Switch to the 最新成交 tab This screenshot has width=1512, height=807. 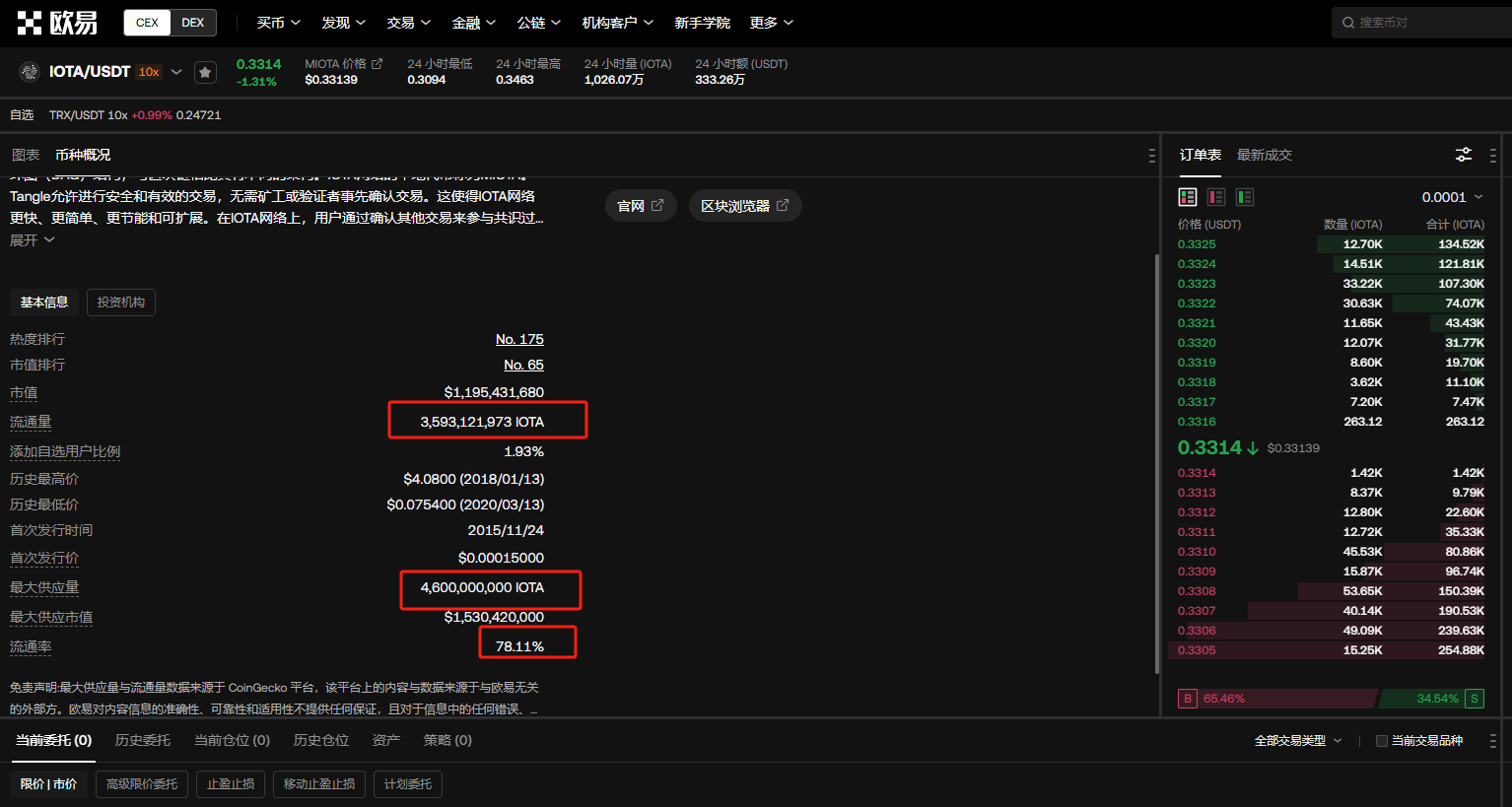[1265, 155]
